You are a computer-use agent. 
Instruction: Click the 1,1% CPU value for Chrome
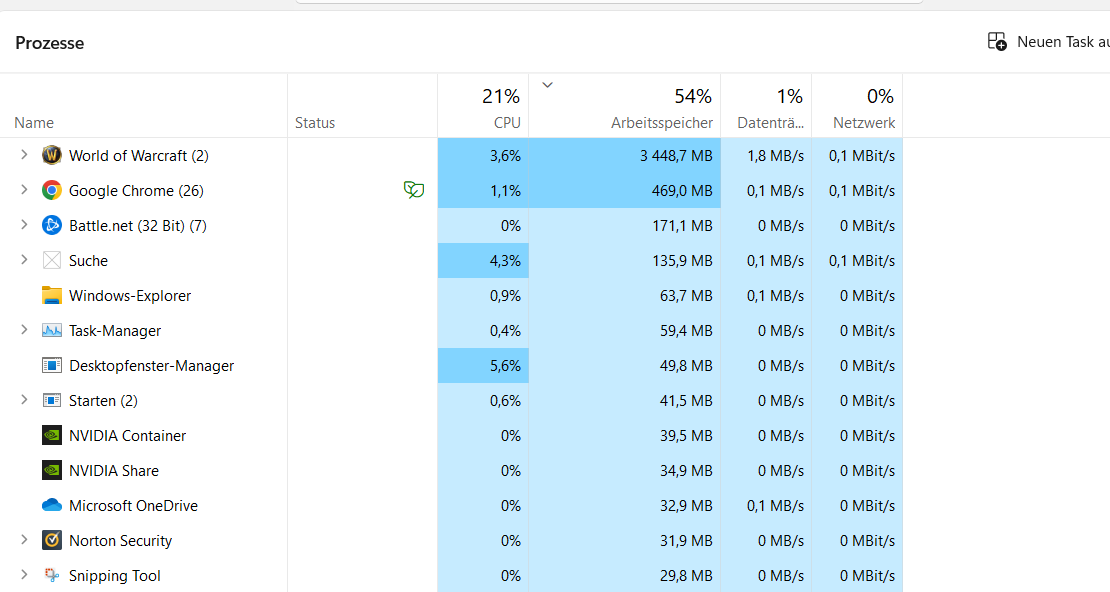pos(505,190)
